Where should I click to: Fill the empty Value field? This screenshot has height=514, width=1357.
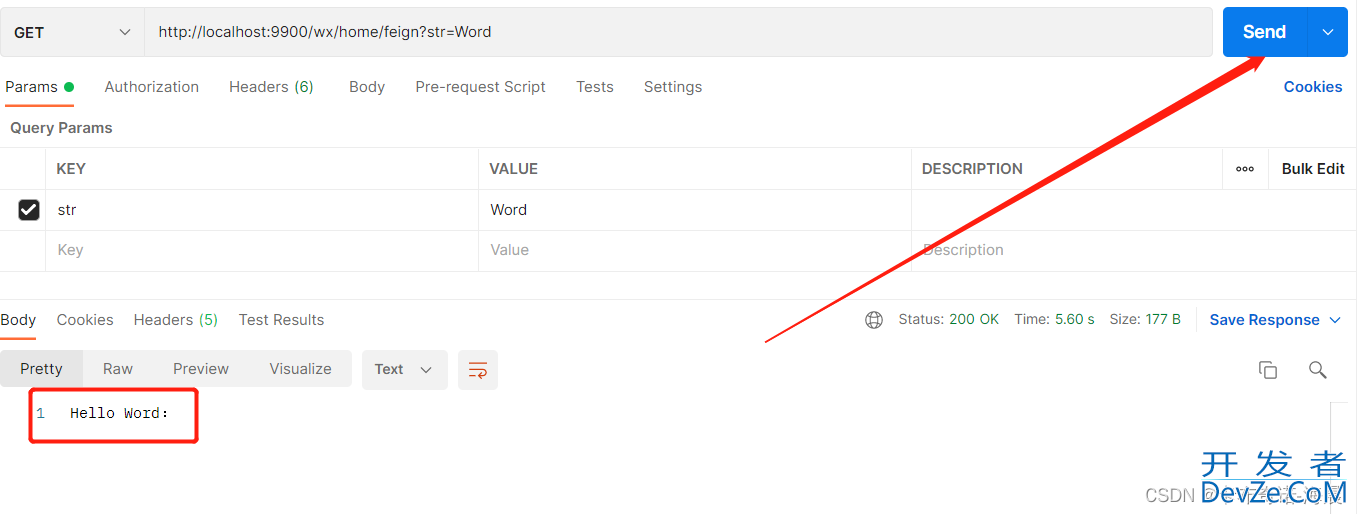pos(695,250)
